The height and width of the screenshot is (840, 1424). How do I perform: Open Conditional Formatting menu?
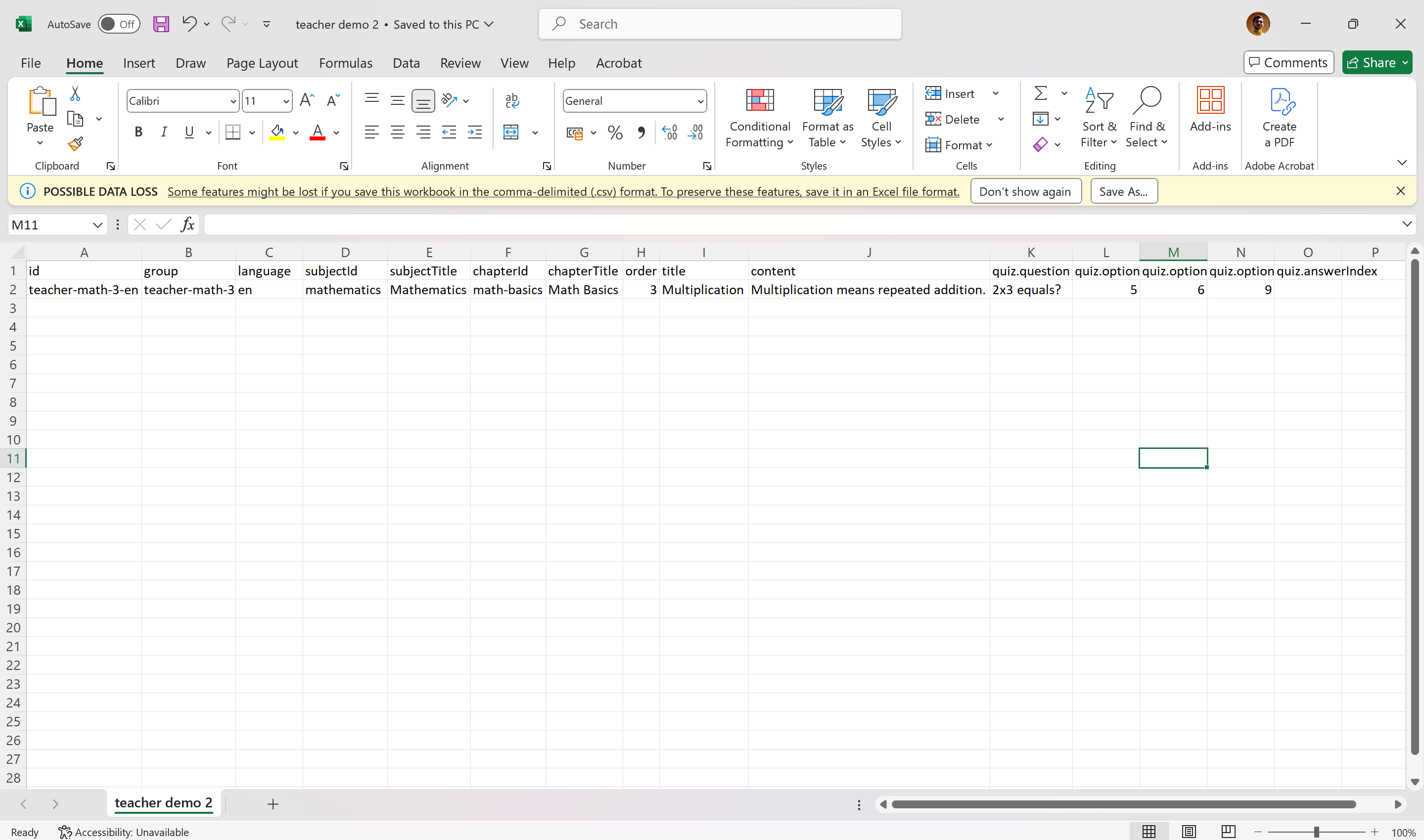[x=759, y=118]
